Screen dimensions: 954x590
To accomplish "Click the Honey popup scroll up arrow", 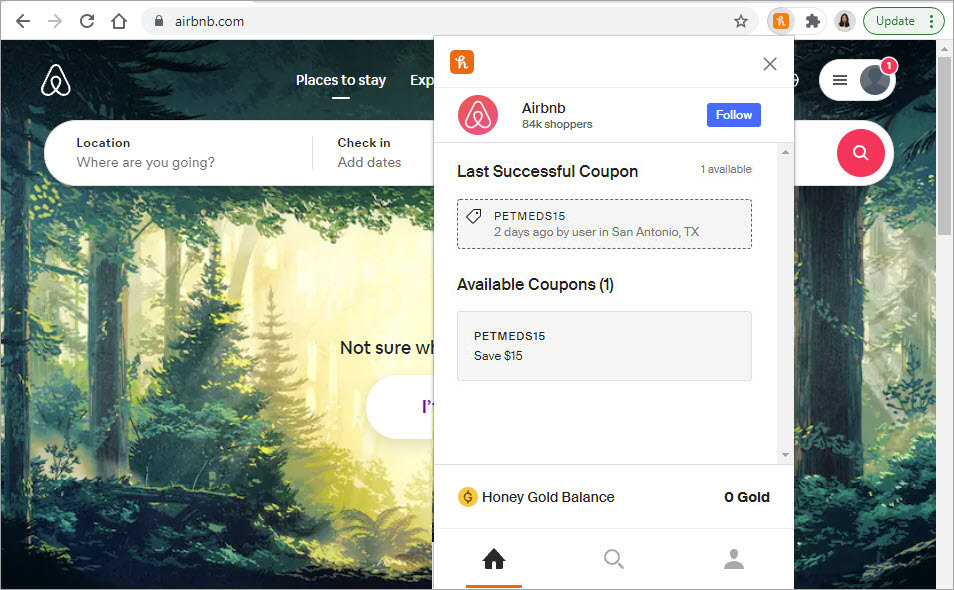I will pyautogui.click(x=785, y=152).
